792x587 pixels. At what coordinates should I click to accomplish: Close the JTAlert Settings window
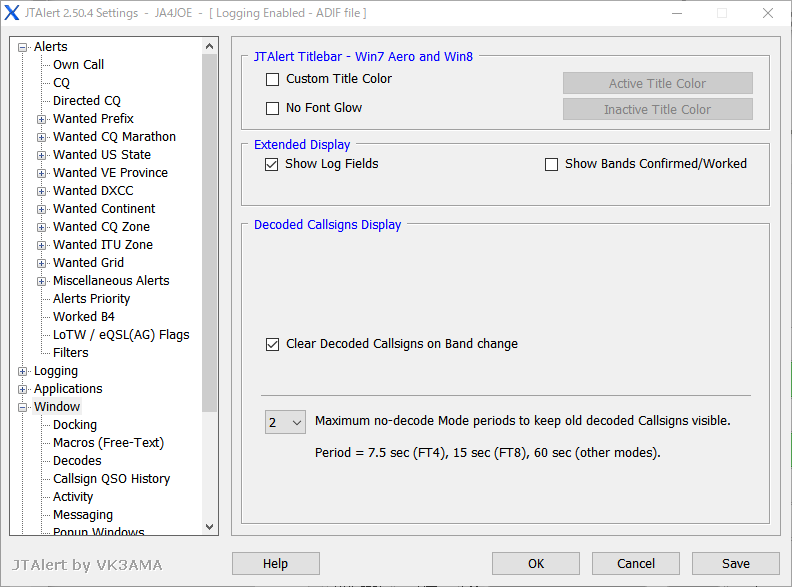tap(768, 13)
